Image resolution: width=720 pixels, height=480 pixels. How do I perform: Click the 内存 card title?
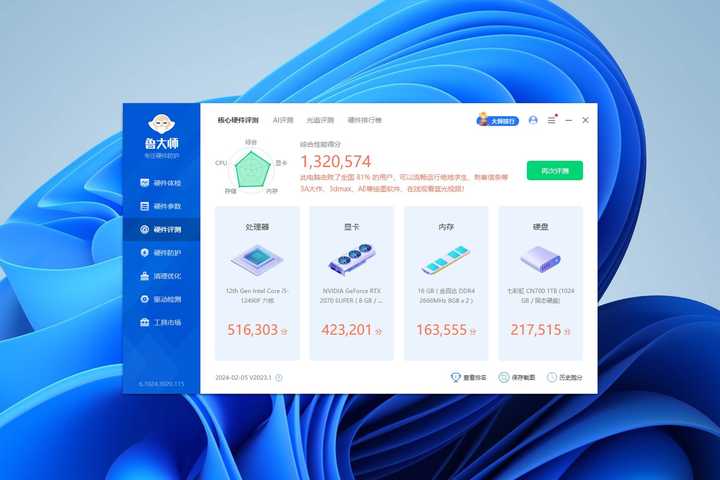coord(446,227)
